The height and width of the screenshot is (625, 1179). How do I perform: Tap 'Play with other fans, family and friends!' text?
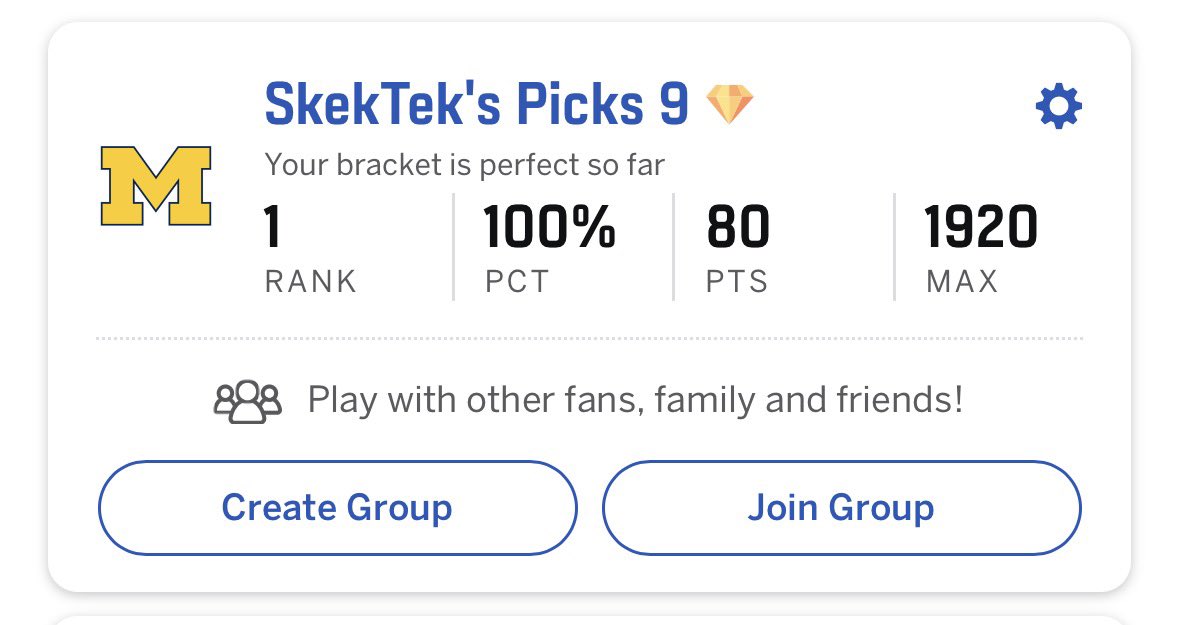click(x=635, y=401)
